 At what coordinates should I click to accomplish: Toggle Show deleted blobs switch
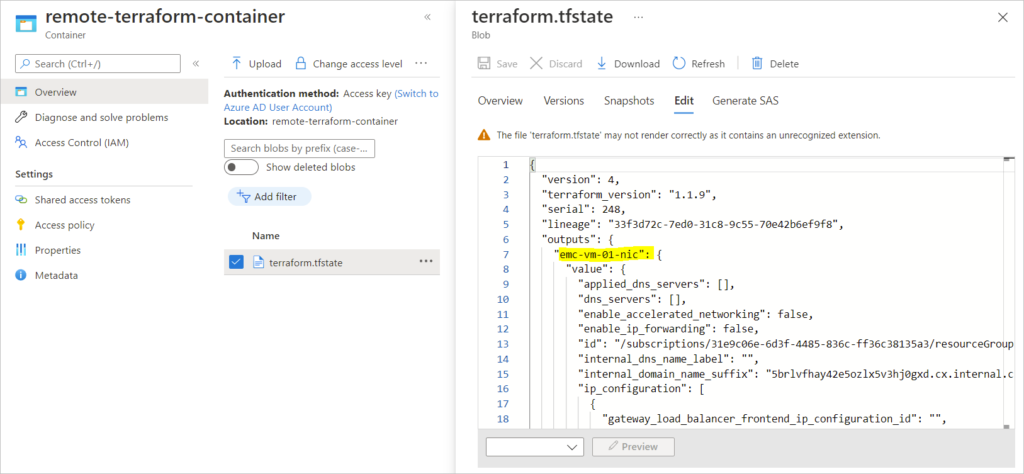click(240, 167)
